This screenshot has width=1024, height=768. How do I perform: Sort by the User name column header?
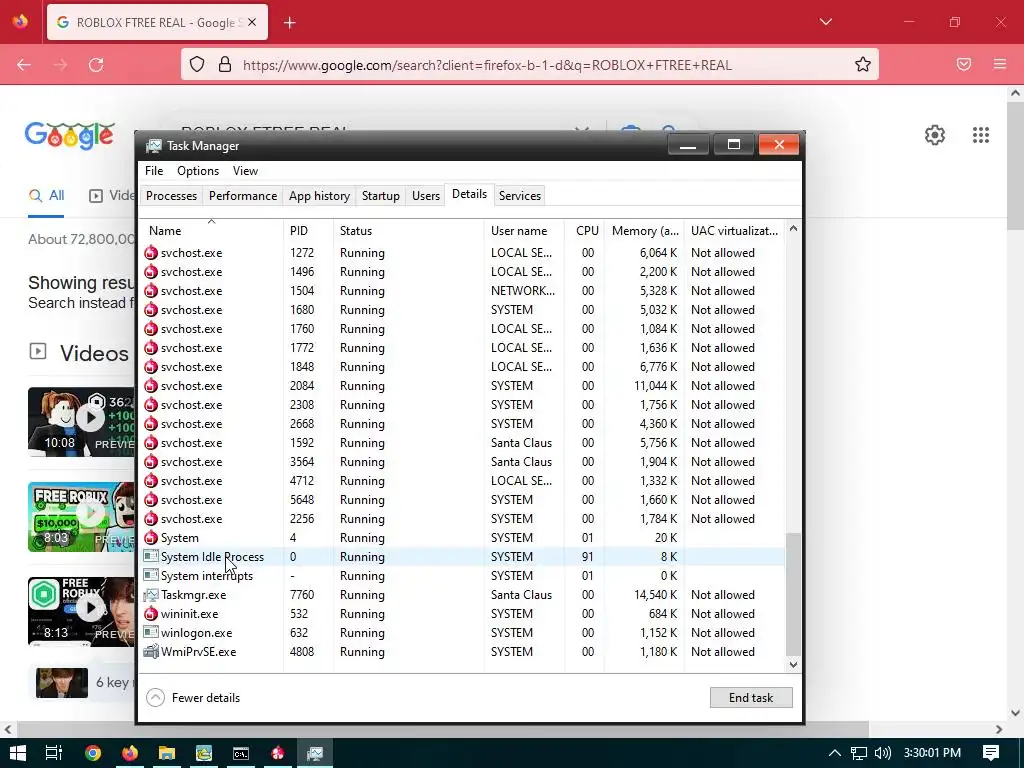(524, 231)
